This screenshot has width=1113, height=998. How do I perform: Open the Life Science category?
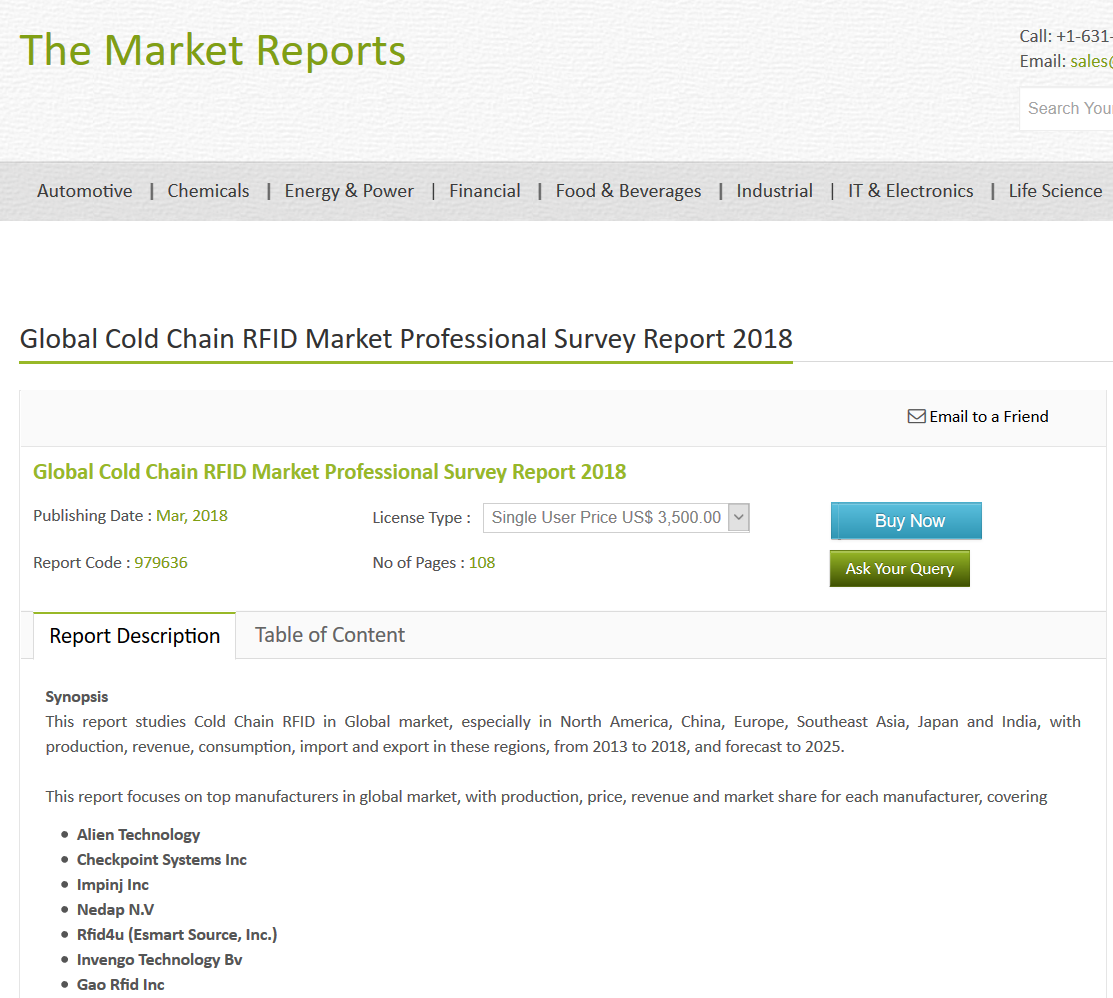pyautogui.click(x=1056, y=191)
